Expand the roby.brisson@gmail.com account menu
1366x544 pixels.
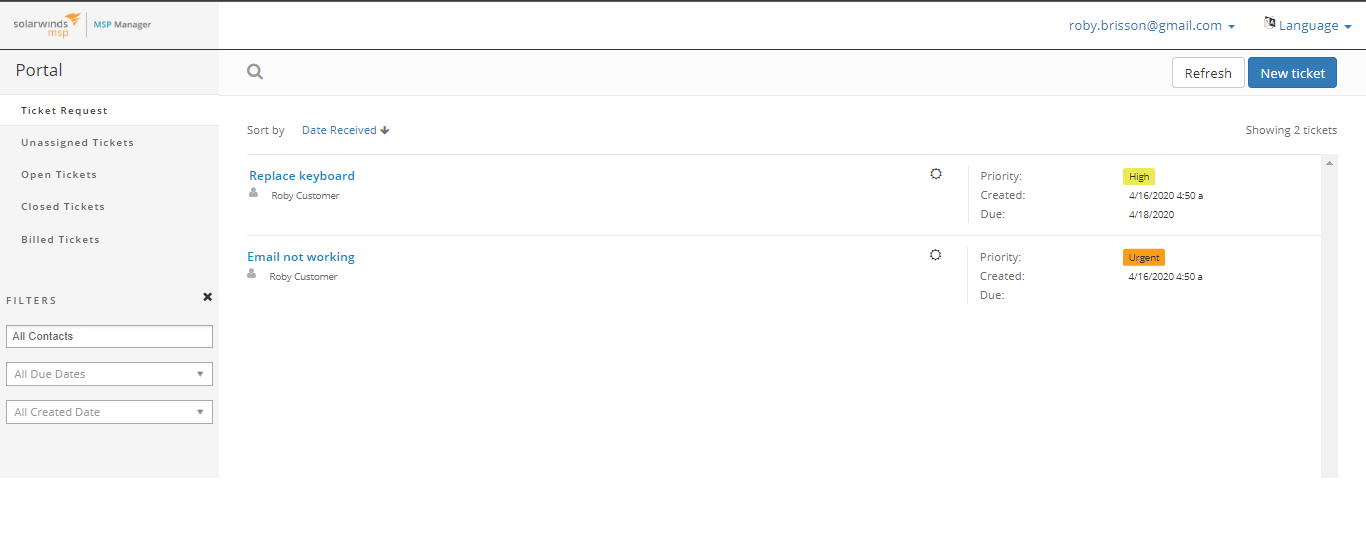[x=1152, y=26]
